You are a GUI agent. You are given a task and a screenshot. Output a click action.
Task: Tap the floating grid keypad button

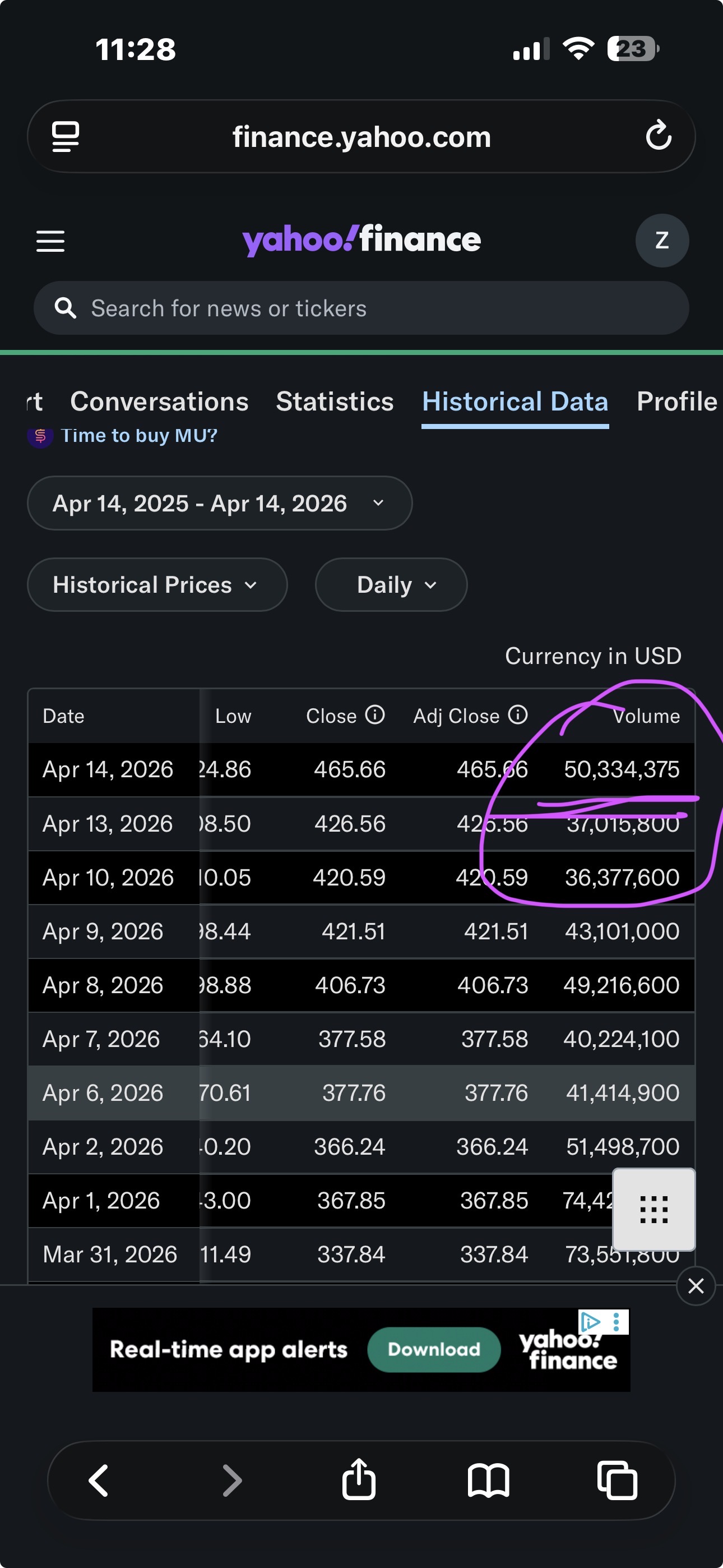pos(654,1209)
